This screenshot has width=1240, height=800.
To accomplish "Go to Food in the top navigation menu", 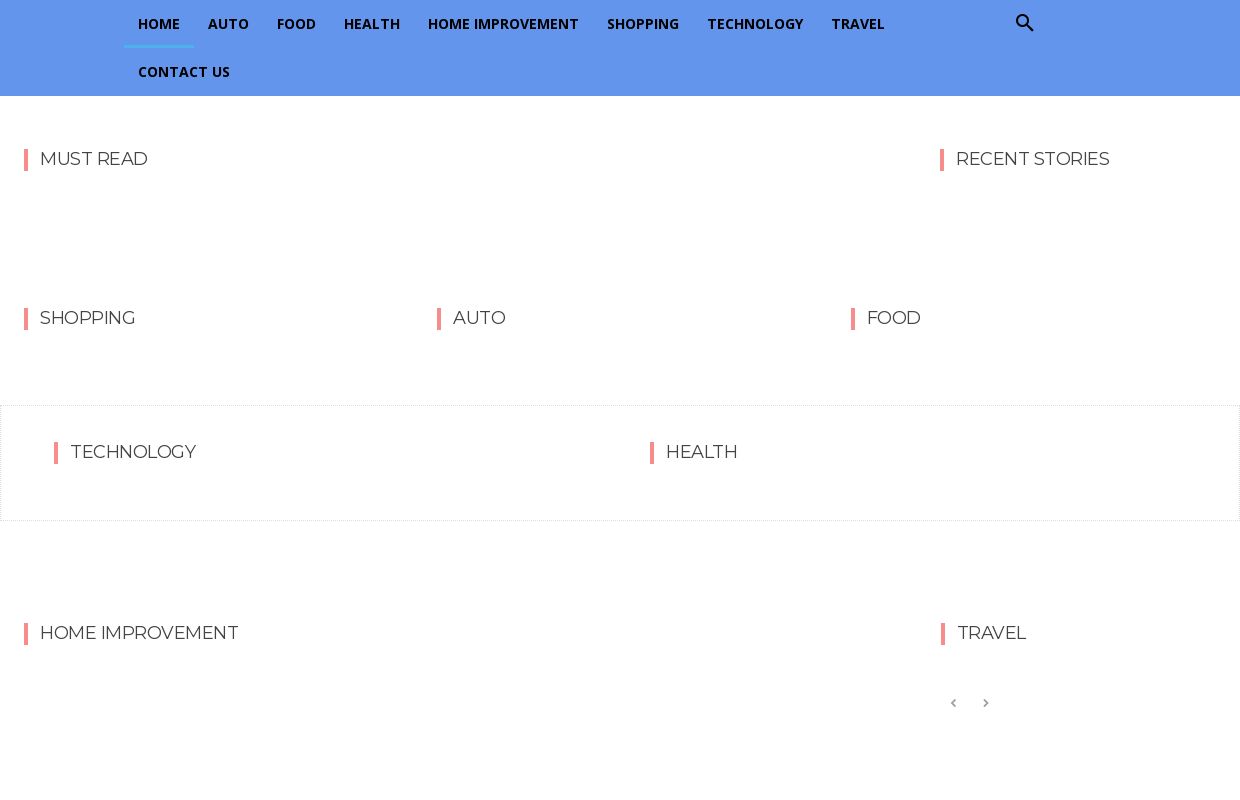I will [296, 24].
